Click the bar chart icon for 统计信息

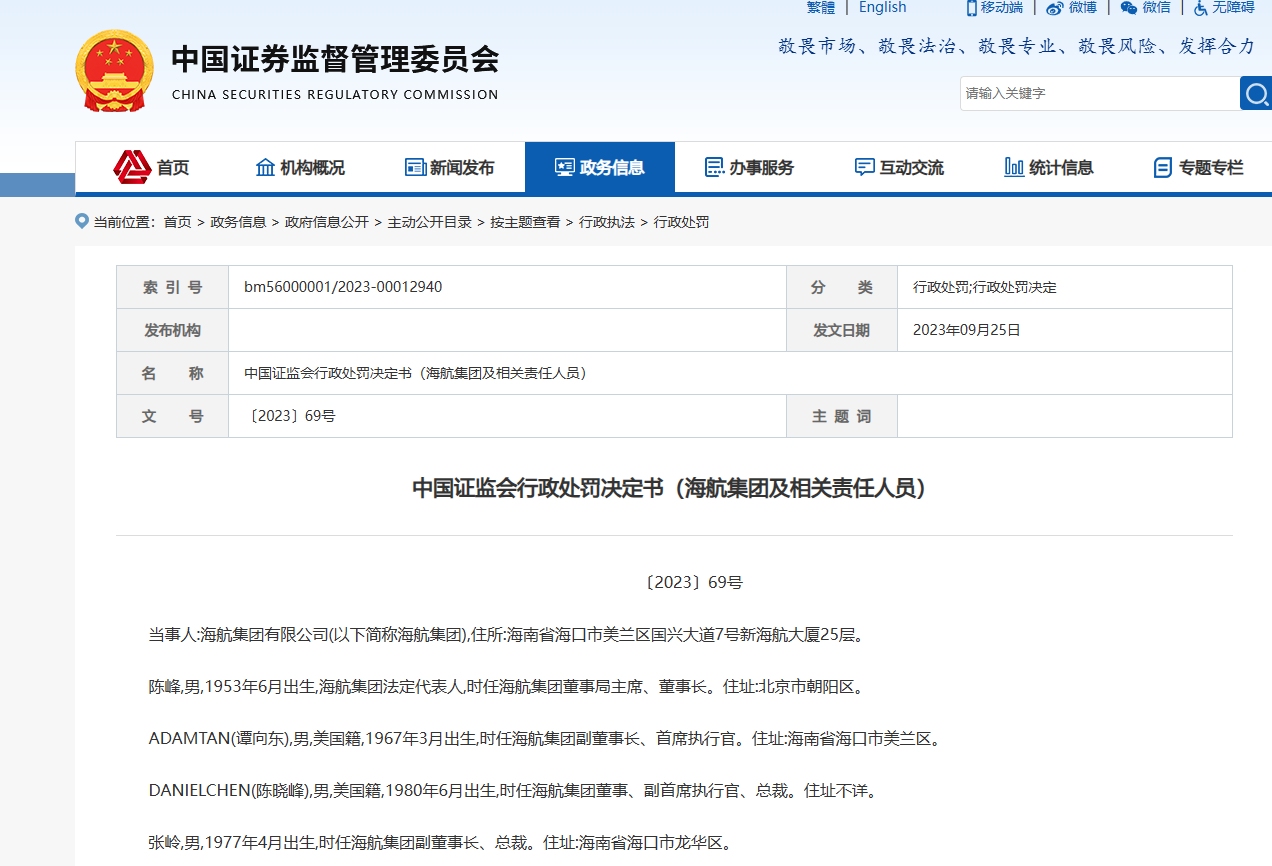[1014, 167]
